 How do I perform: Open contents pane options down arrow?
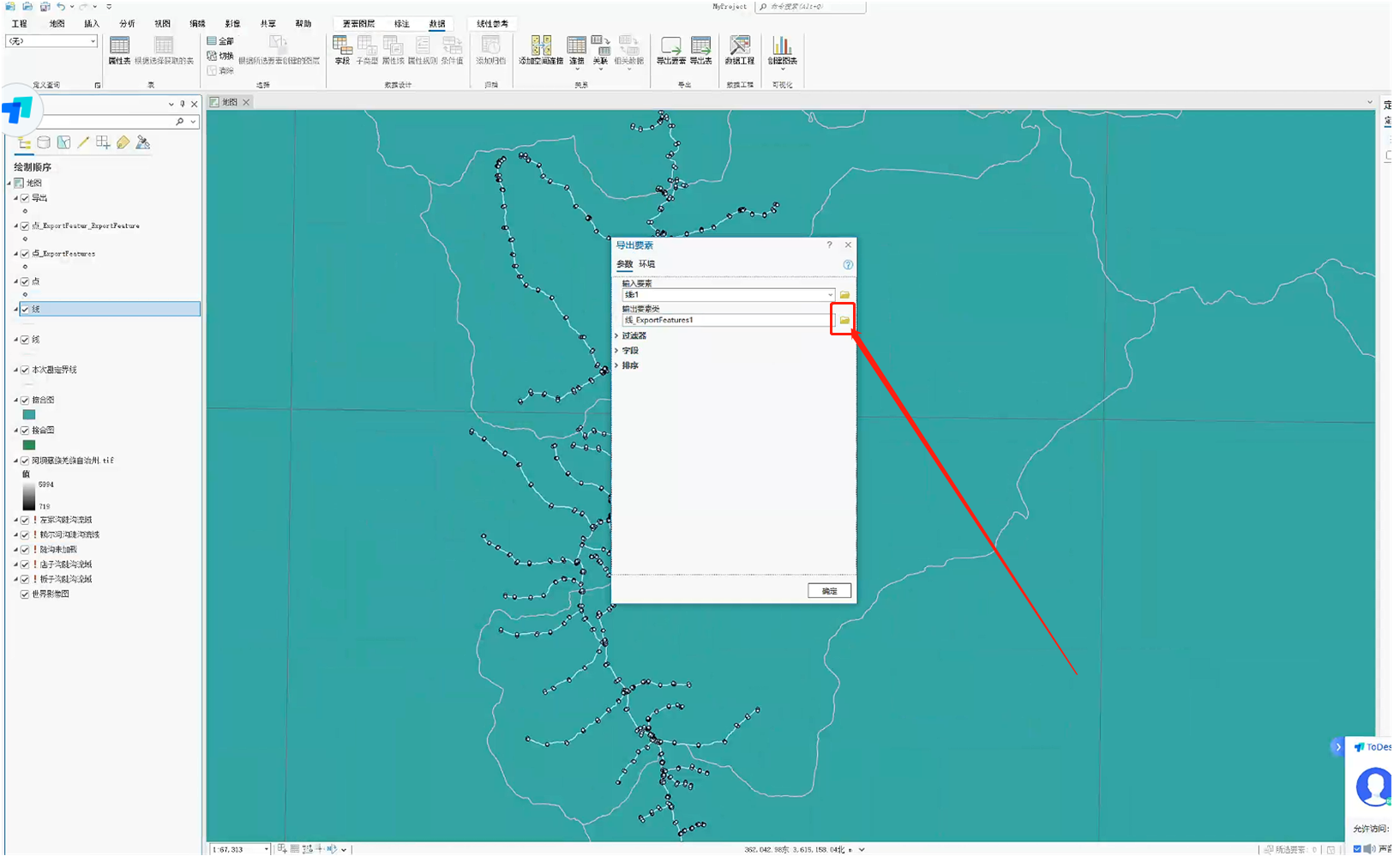coord(171,105)
